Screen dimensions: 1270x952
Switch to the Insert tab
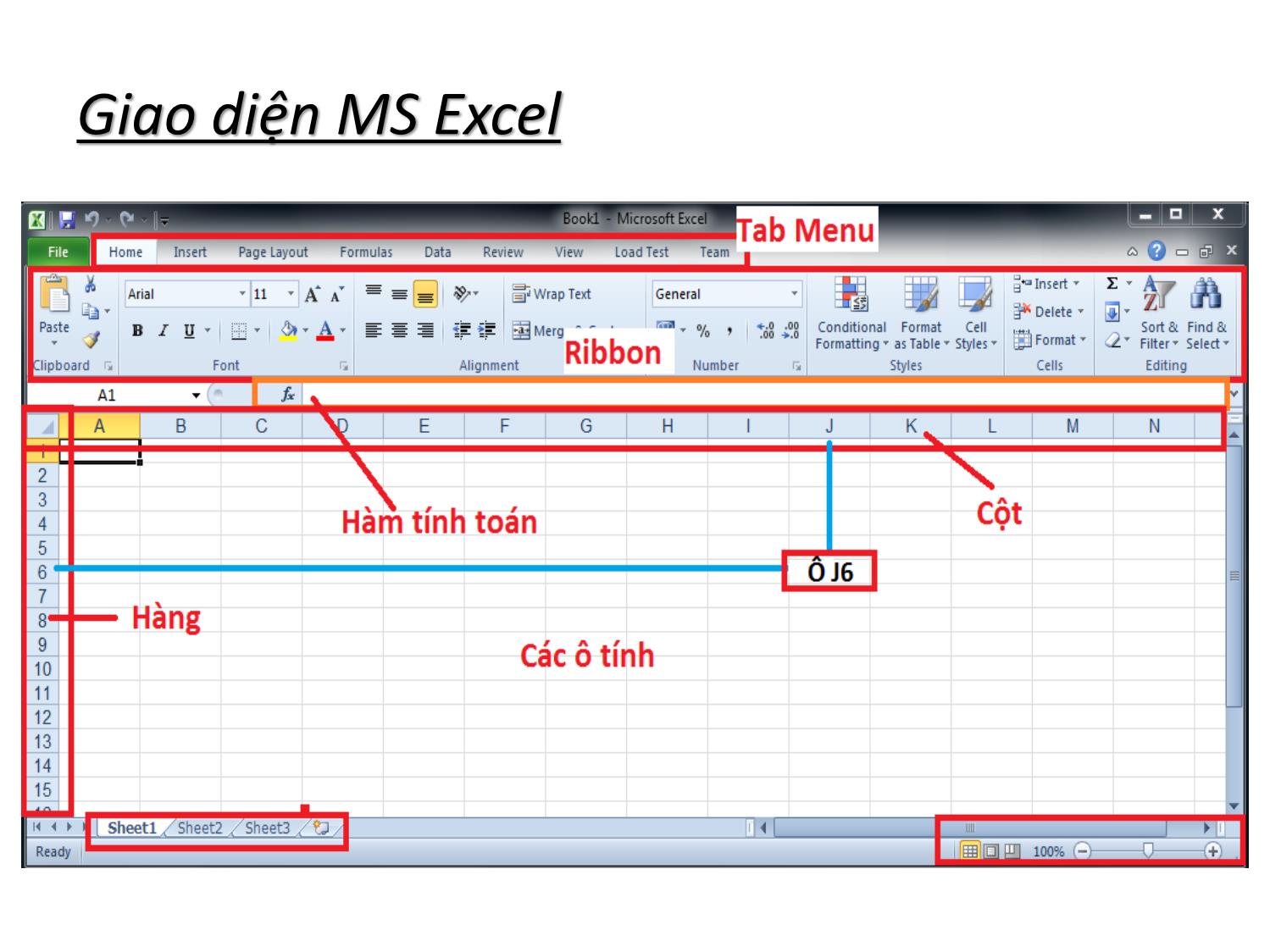tap(190, 252)
